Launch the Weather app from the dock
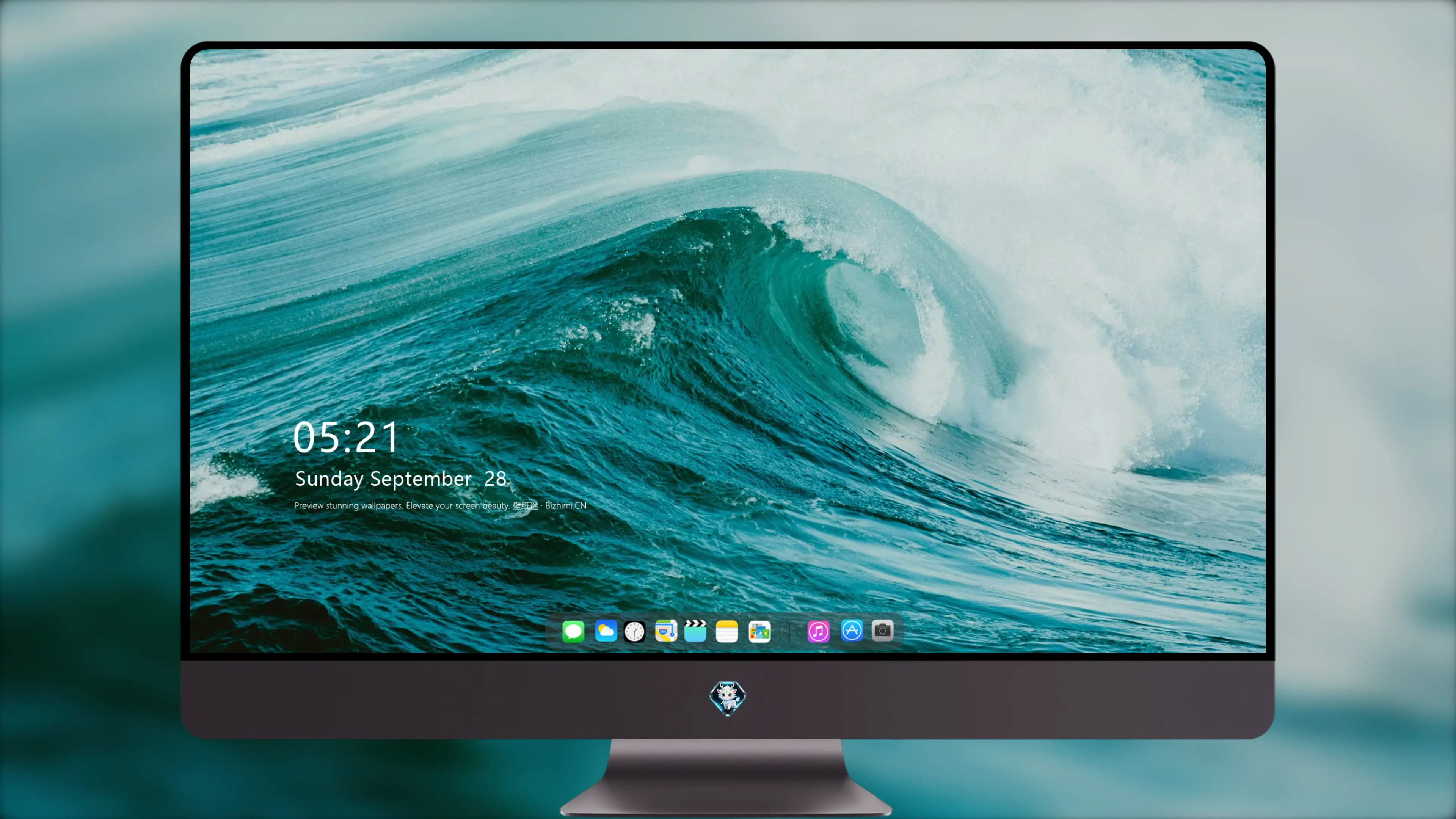Image resolution: width=1456 pixels, height=819 pixels. click(606, 631)
